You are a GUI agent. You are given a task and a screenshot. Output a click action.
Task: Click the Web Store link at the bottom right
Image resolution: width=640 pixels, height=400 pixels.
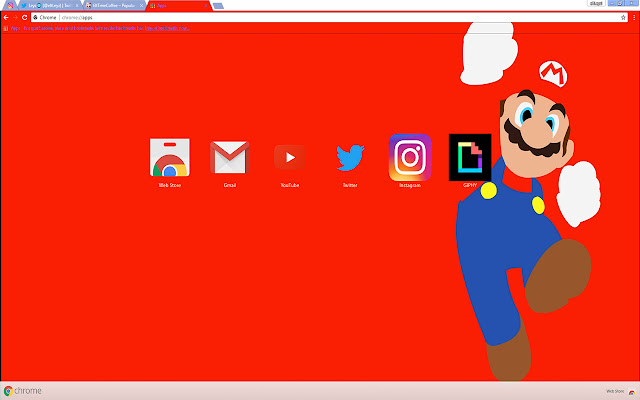click(x=620, y=391)
